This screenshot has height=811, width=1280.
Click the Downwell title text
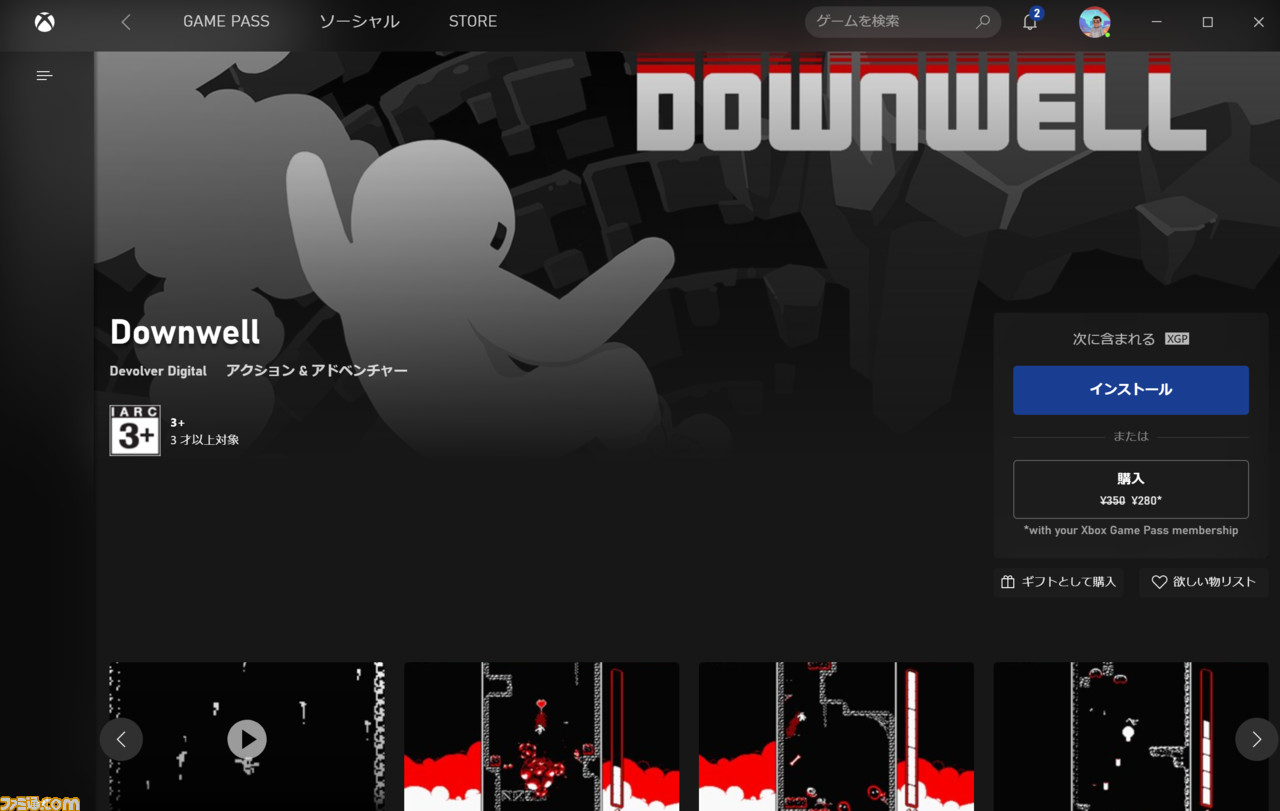tap(185, 332)
